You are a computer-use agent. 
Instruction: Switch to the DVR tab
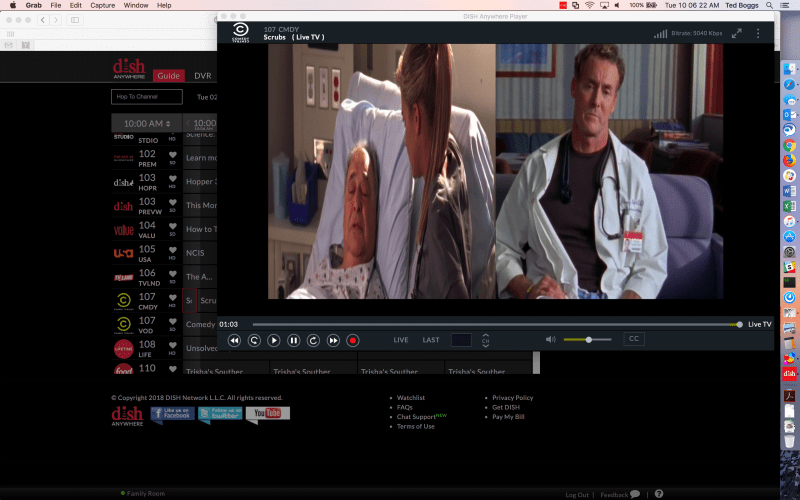pyautogui.click(x=203, y=76)
